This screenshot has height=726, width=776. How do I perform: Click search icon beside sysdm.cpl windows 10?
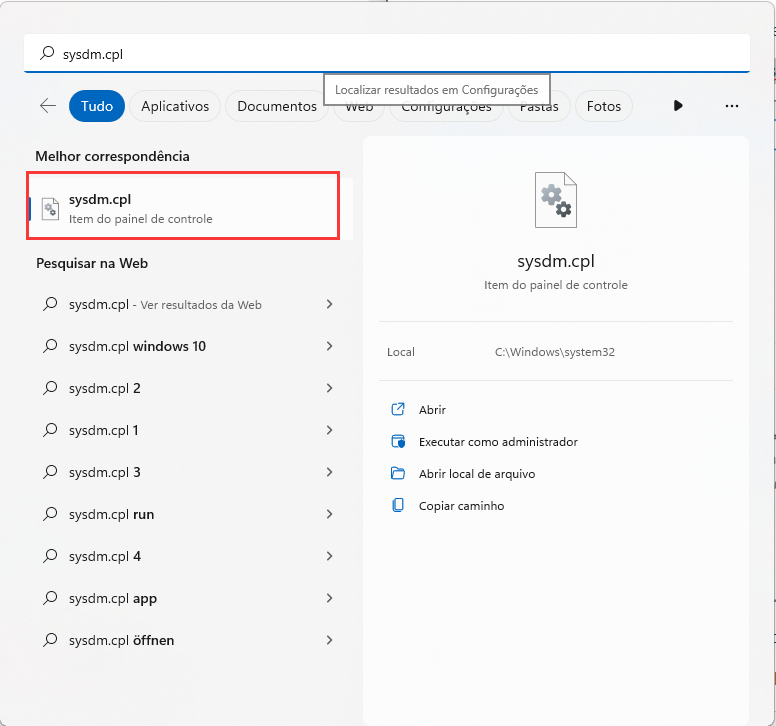50,346
